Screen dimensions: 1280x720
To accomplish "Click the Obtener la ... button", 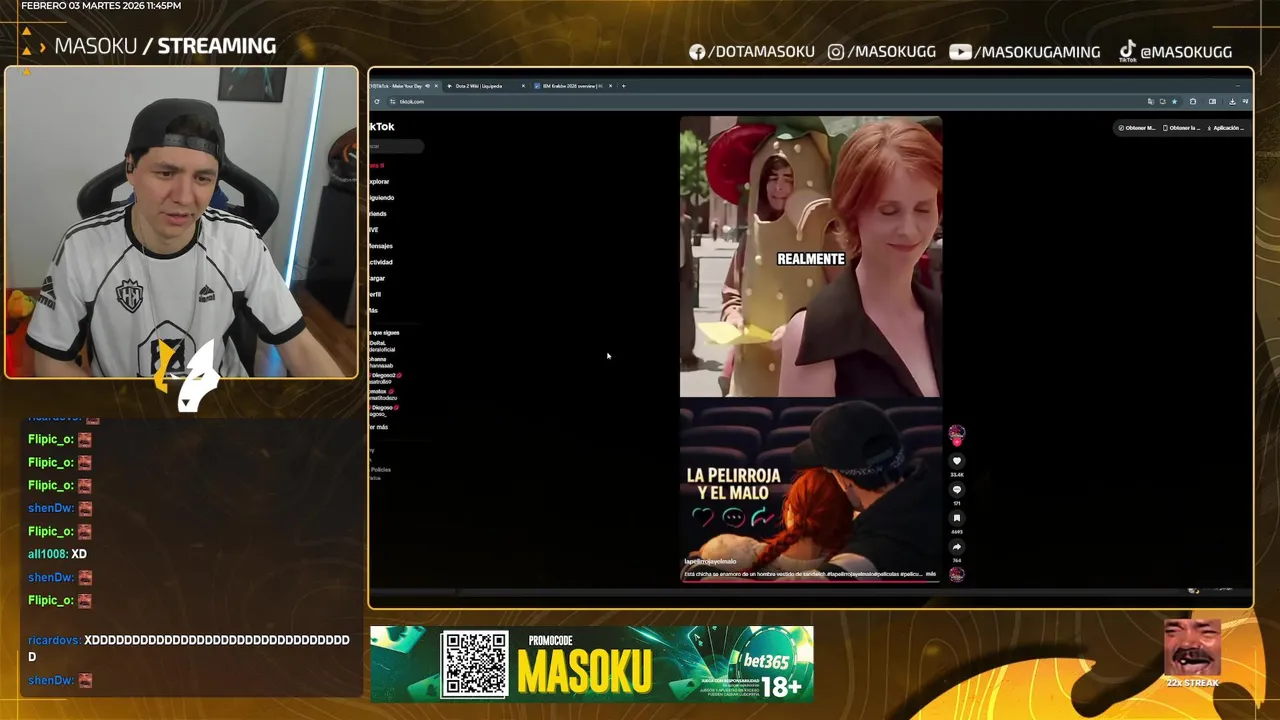I will [x=1182, y=128].
